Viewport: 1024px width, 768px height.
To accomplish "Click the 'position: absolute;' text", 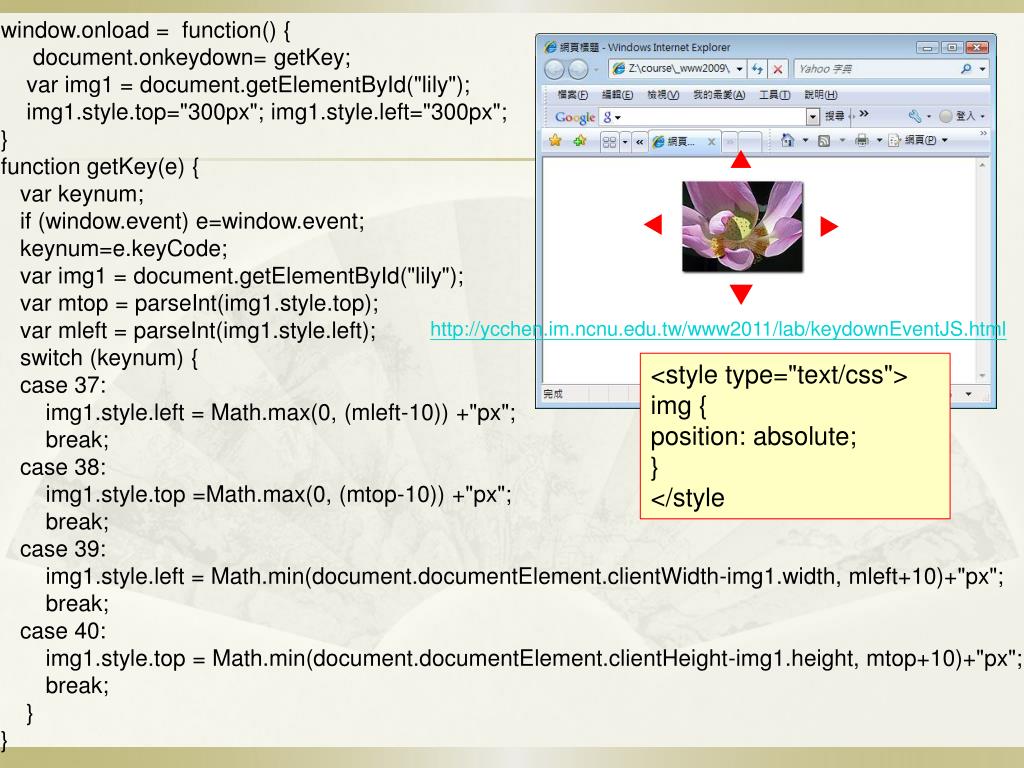I will pyautogui.click(x=754, y=436).
